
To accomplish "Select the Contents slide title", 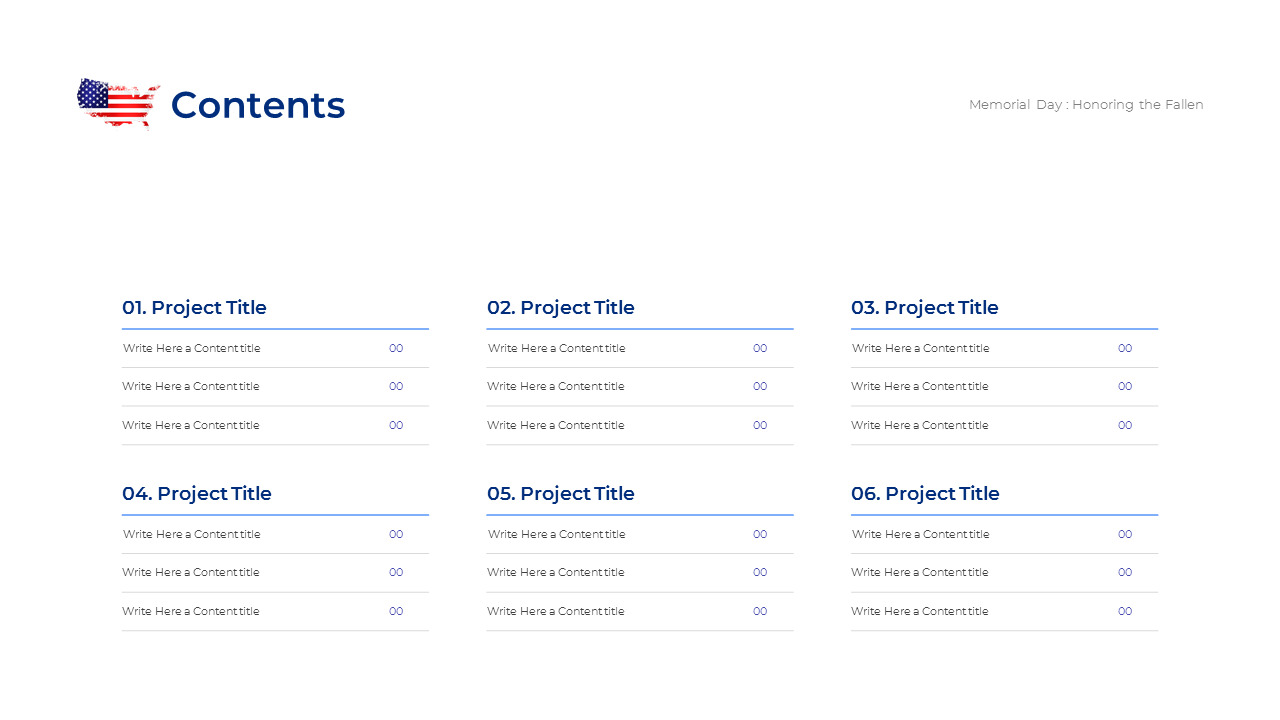I will (x=258, y=105).
